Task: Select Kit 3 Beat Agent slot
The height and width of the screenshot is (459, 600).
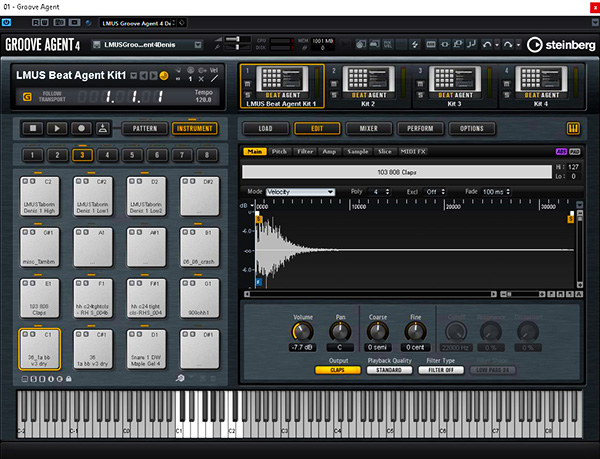Action: point(454,86)
